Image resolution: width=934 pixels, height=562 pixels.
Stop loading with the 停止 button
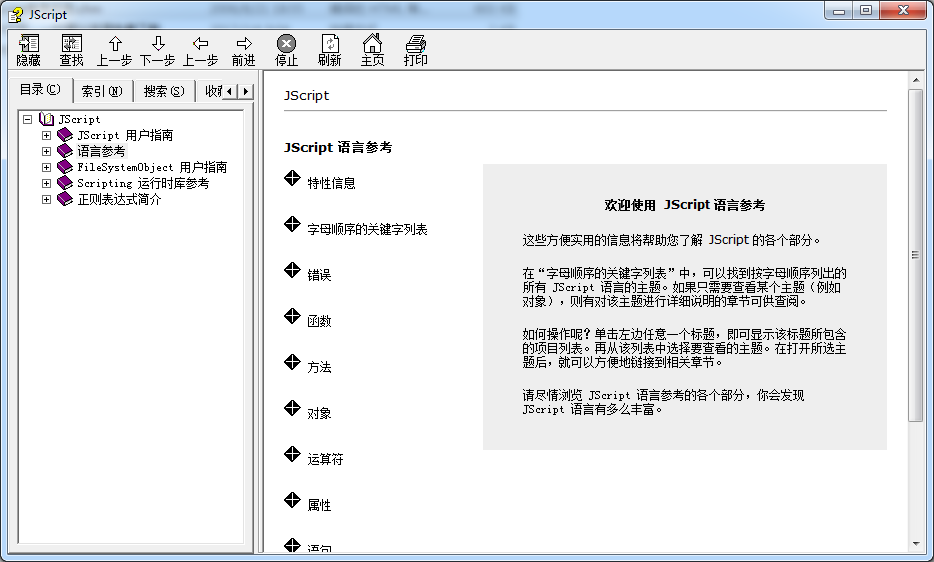287,50
